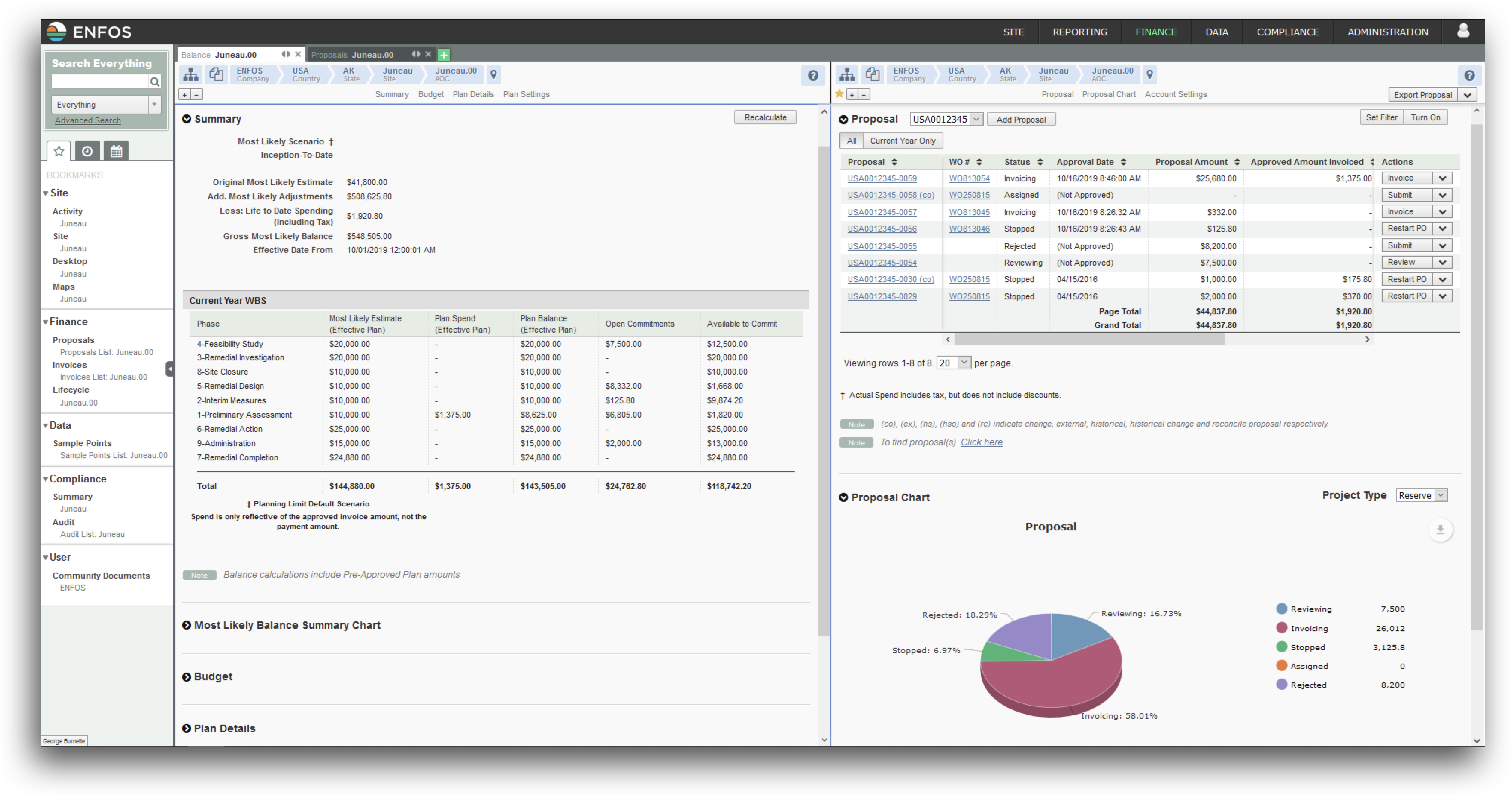Open the bookmarks star tab
This screenshot has width=1512, height=796.
59,151
